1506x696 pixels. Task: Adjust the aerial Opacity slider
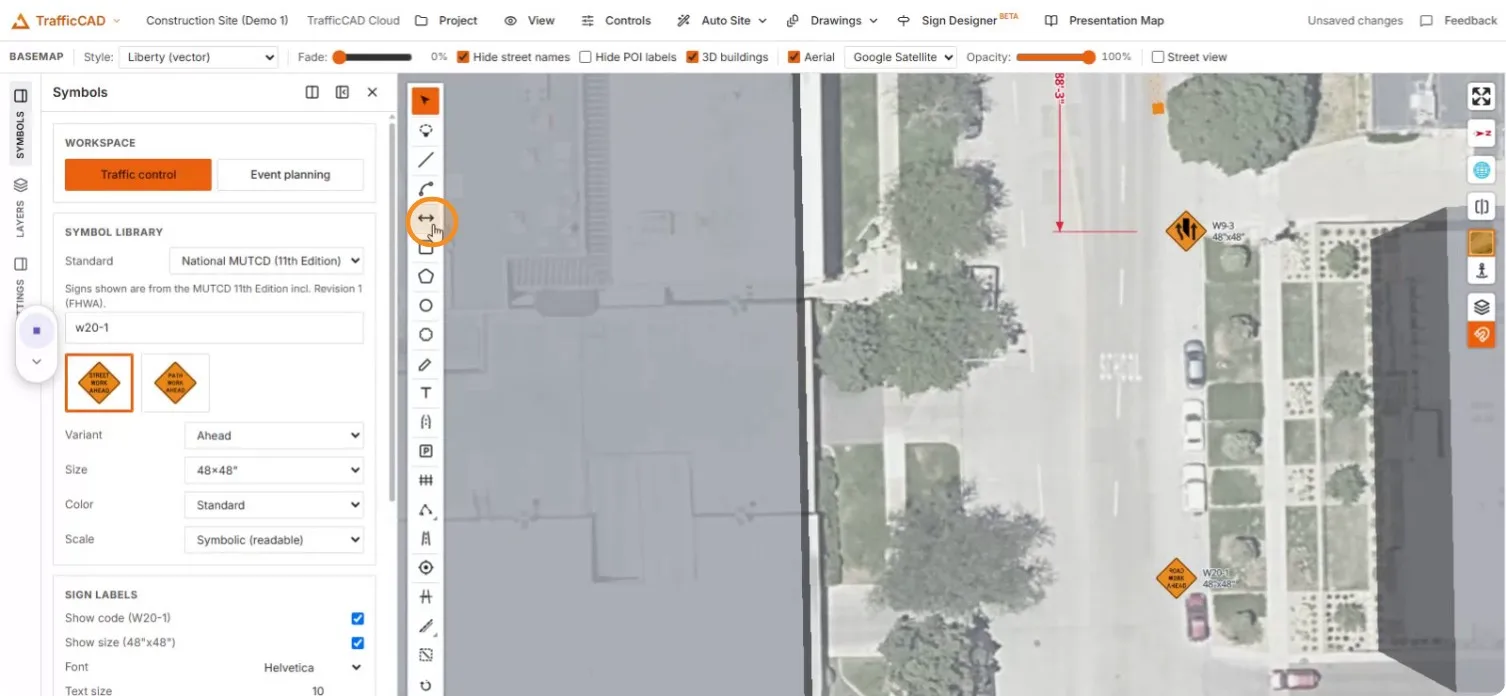click(1056, 57)
